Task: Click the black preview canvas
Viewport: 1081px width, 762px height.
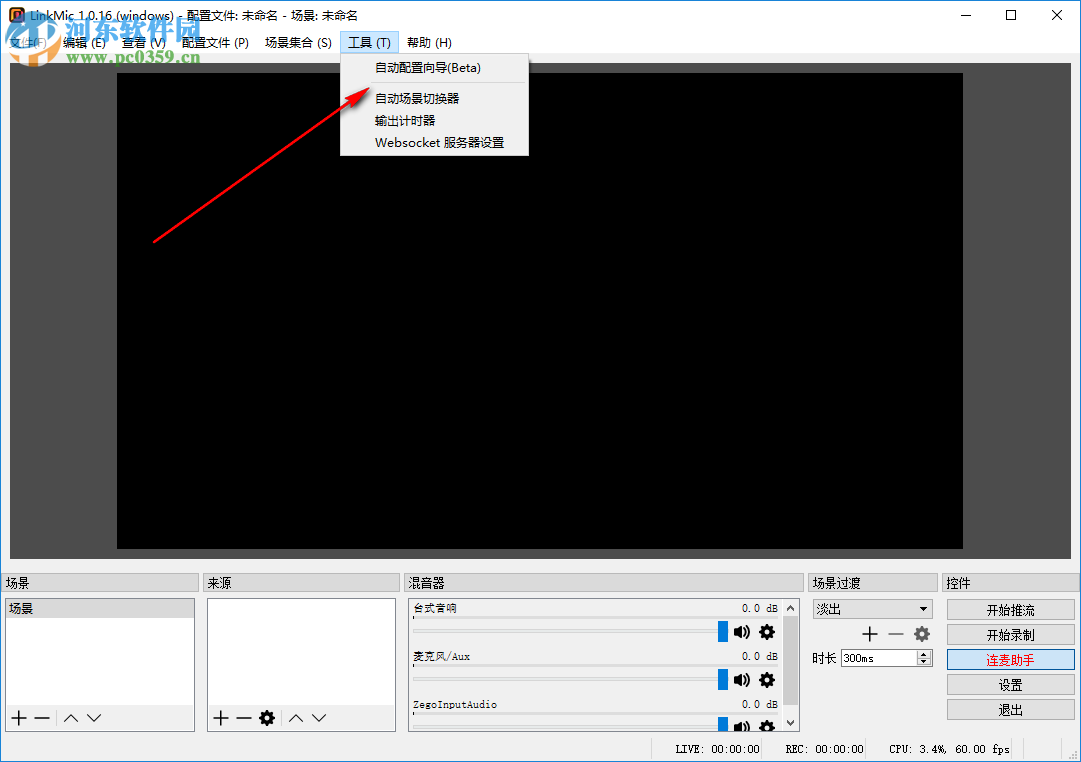Action: click(540, 311)
